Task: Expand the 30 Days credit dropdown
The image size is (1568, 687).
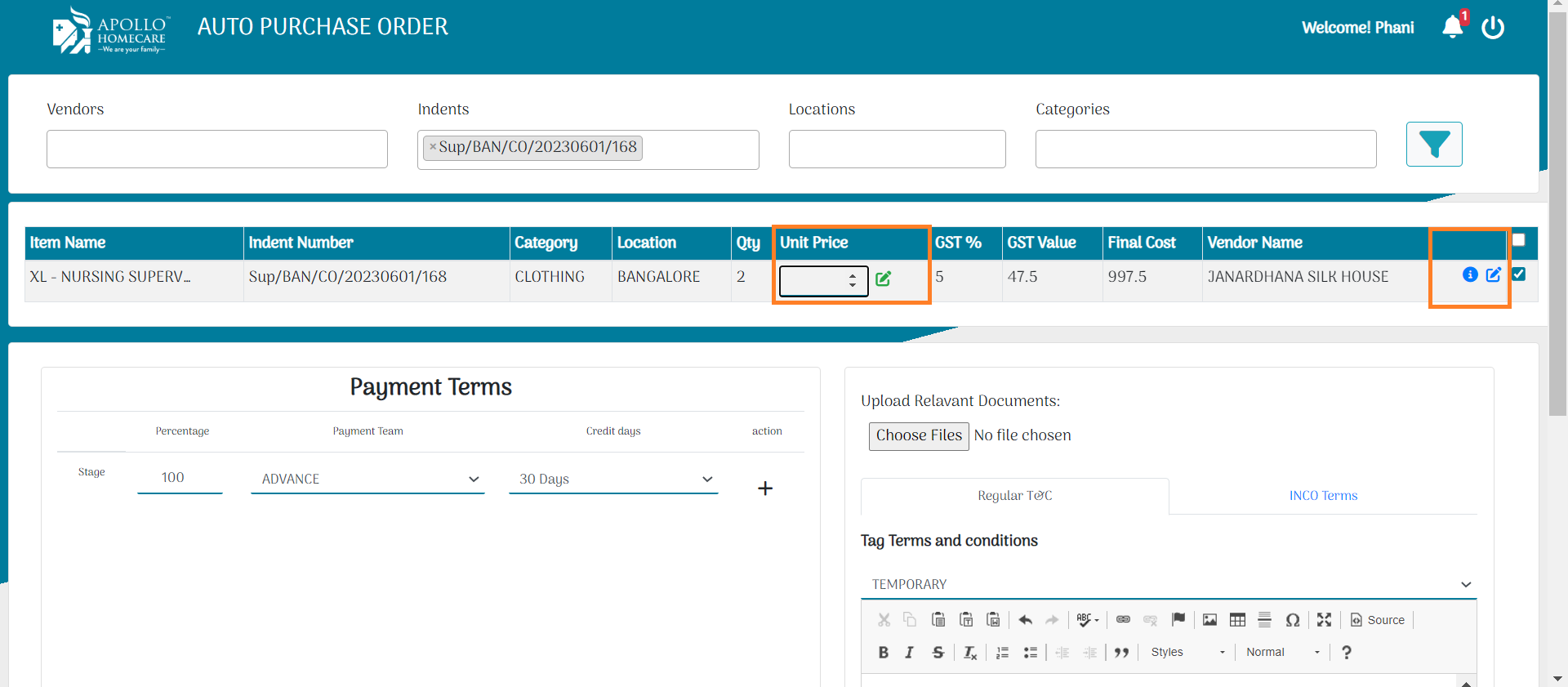Action: (x=613, y=480)
